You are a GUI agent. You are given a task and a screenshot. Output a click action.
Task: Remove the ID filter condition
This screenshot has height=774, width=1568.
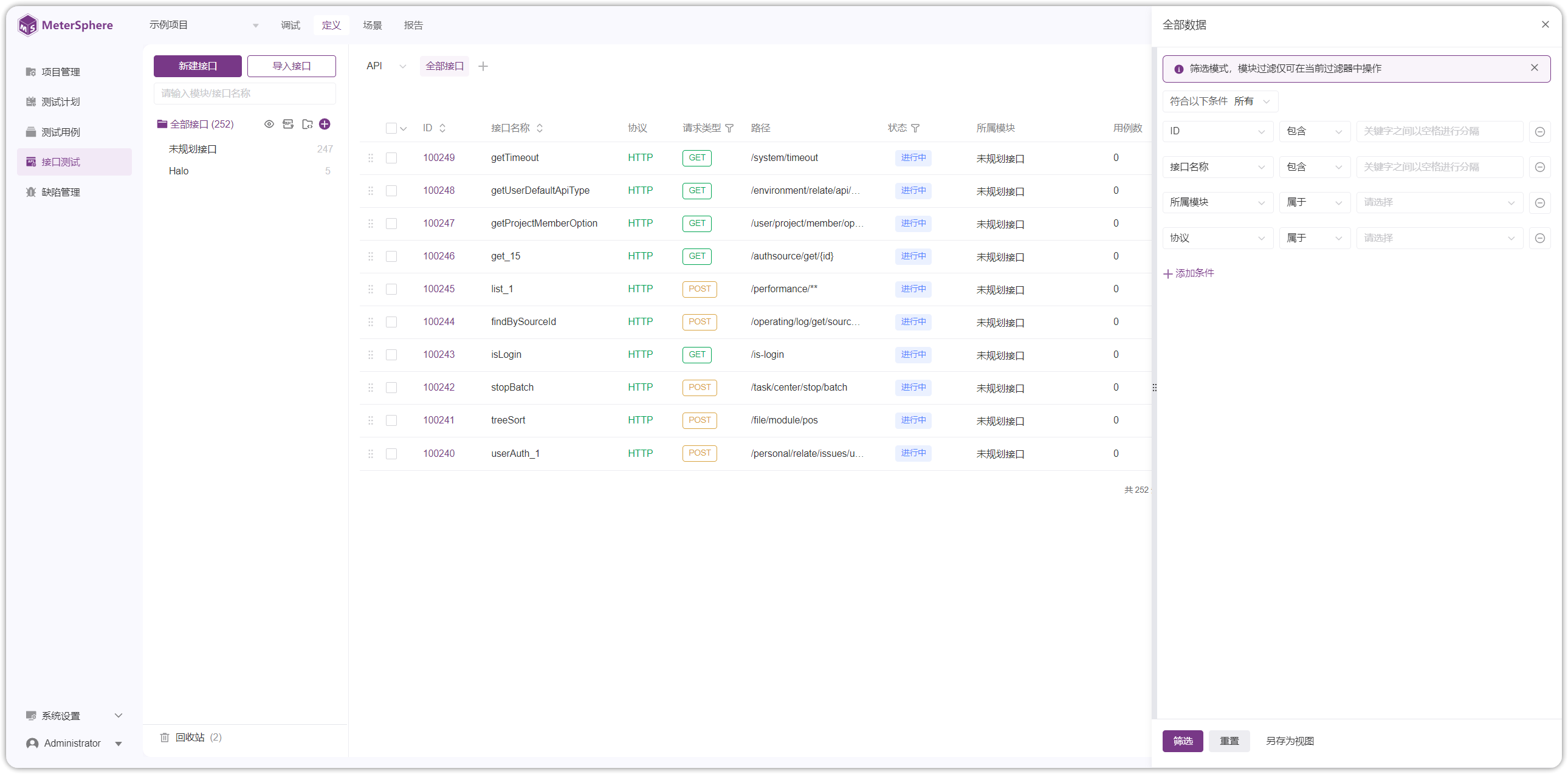click(1539, 132)
